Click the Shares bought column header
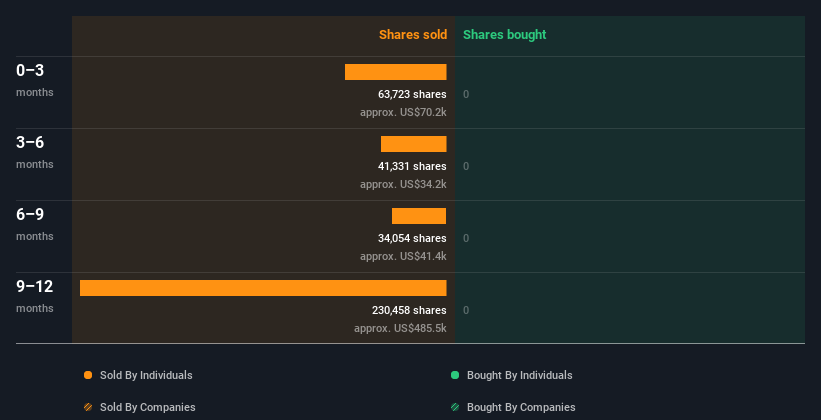821x420 pixels. (x=504, y=35)
